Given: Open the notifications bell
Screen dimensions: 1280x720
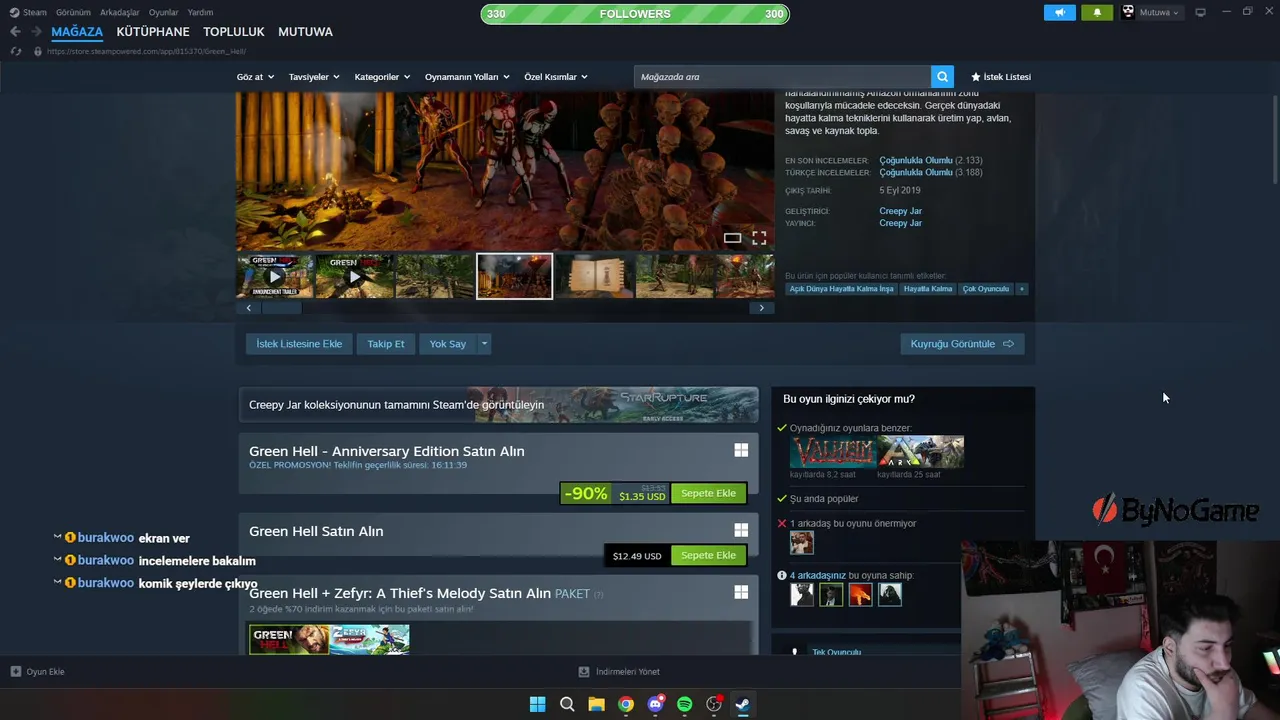Looking at the screenshot, I should tap(1097, 12).
